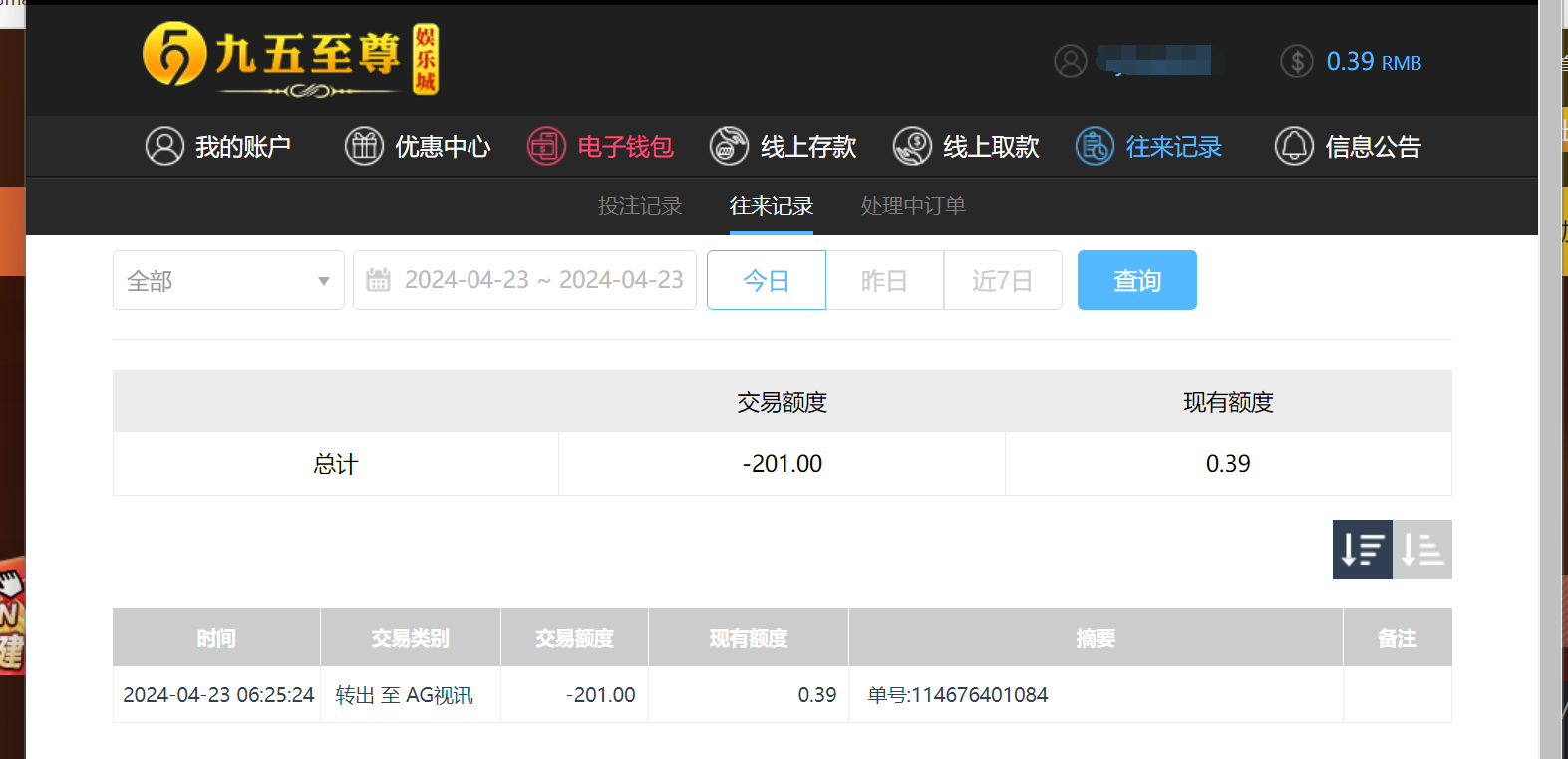Click the dollar balance coin icon
The width and height of the screenshot is (1568, 759).
click(x=1297, y=61)
